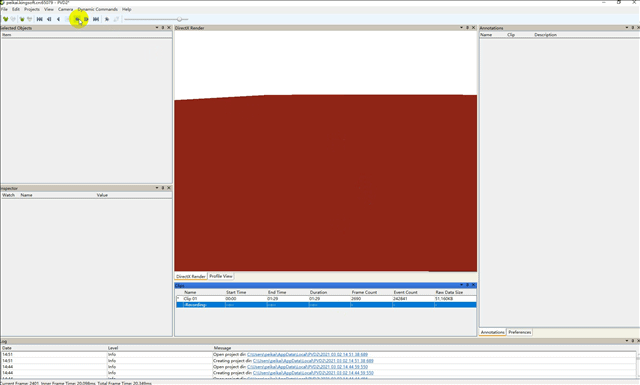Open DirectX Render panel options dropdown
Screen dimensions: 640x385
[x=461, y=28]
